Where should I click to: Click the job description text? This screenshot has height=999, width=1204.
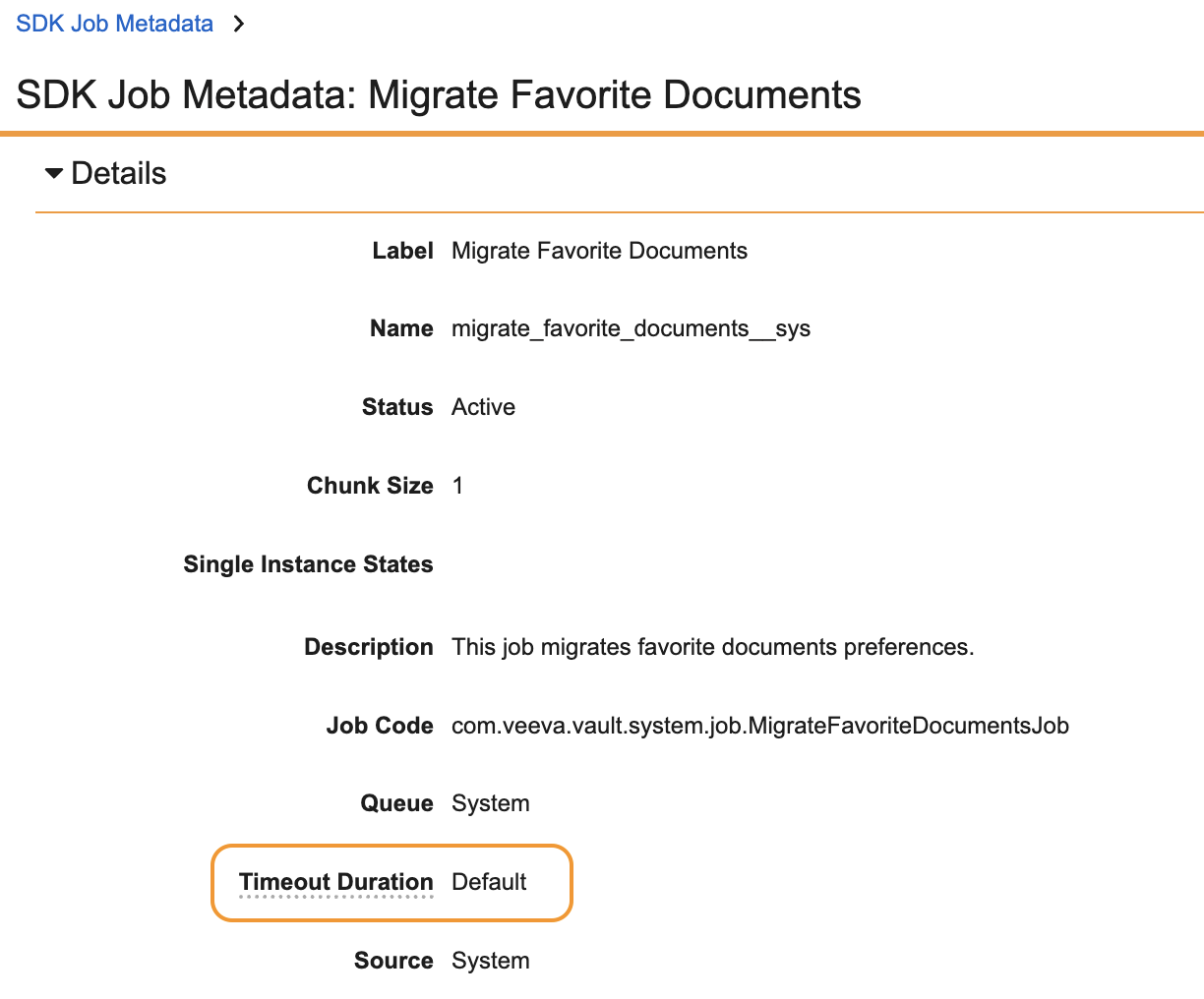[x=712, y=647]
